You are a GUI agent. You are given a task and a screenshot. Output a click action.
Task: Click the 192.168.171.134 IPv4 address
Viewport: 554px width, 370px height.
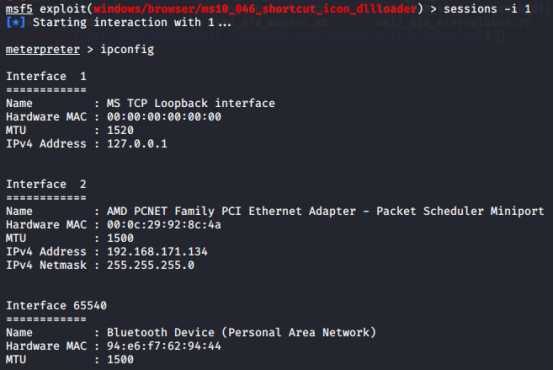[157, 252]
